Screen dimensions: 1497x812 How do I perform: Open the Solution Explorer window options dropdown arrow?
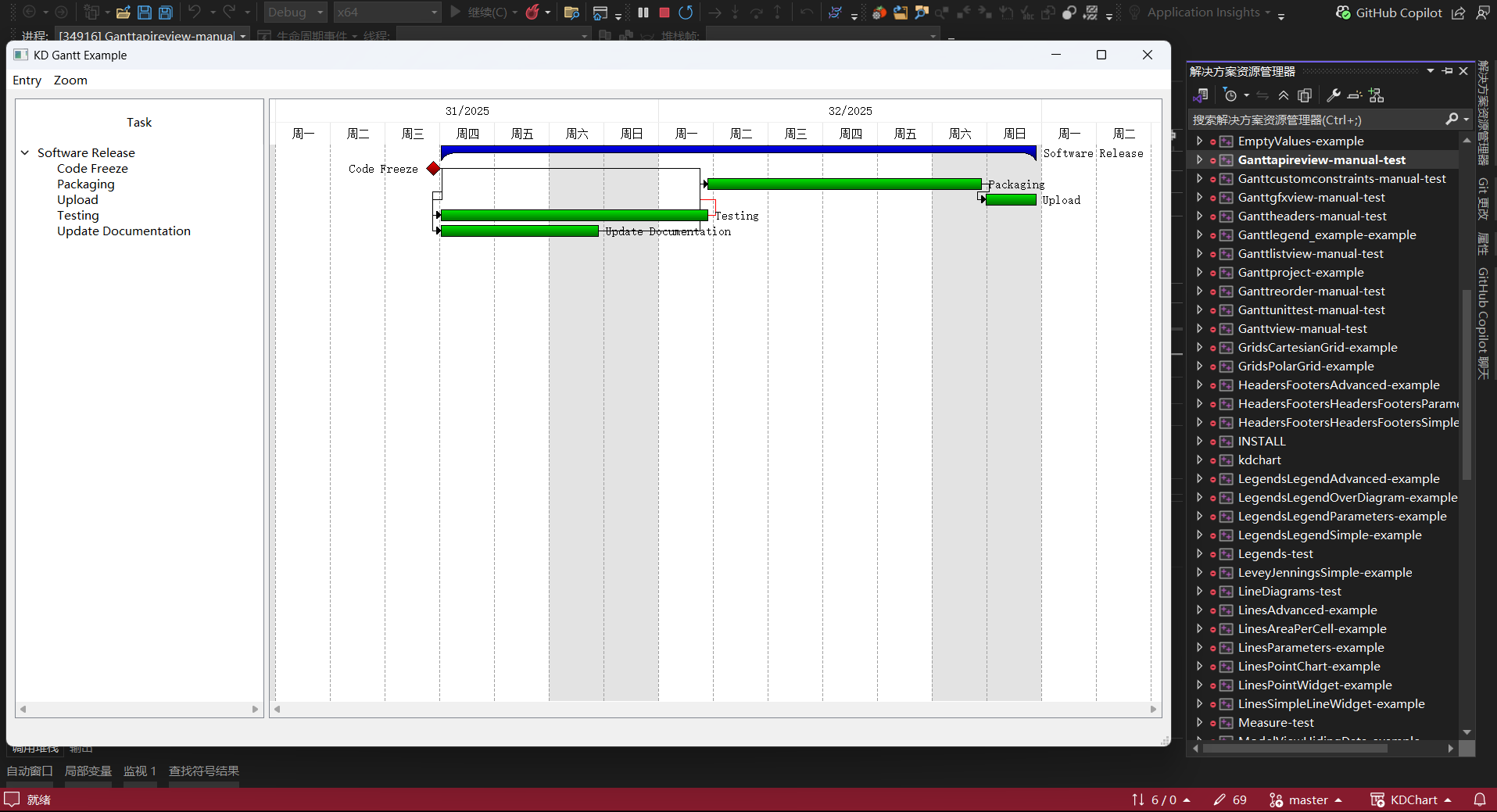tap(1431, 71)
